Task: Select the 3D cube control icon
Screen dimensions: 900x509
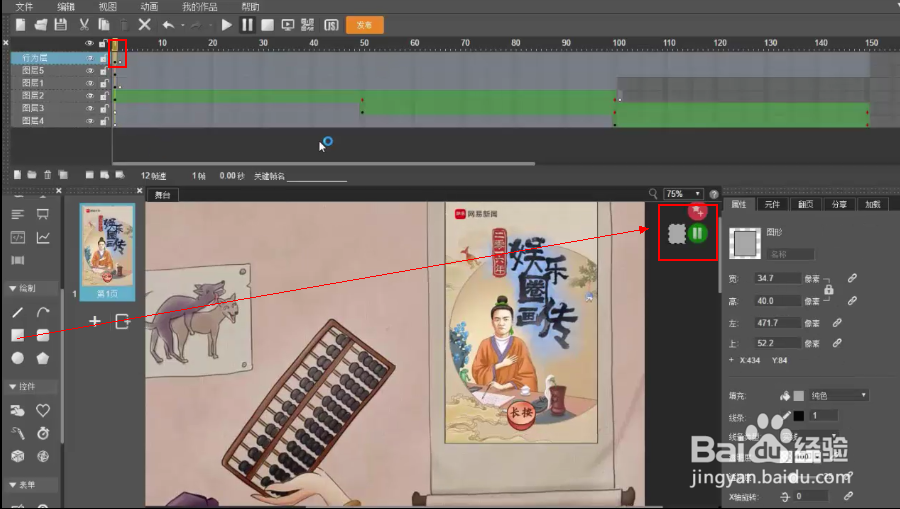Action: point(18,456)
